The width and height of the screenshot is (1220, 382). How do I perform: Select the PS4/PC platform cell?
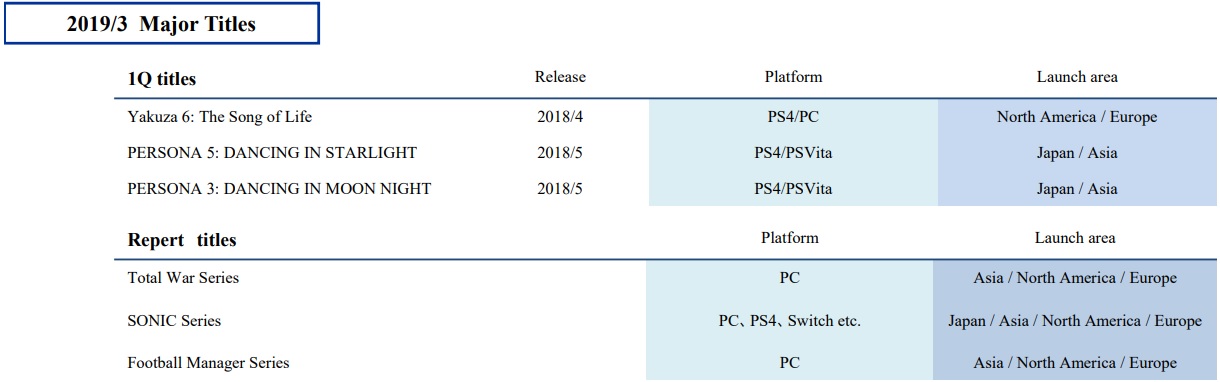click(x=794, y=117)
